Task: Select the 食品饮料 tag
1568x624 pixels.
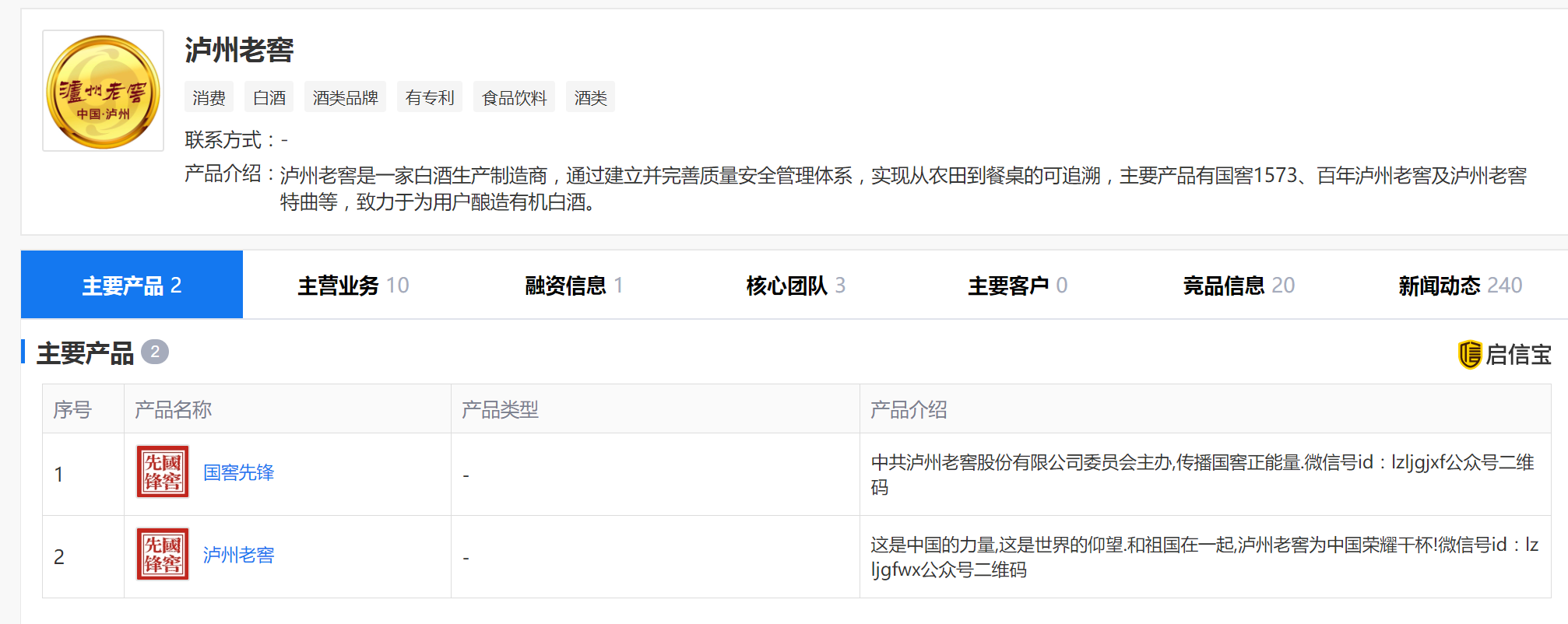Action: point(514,97)
